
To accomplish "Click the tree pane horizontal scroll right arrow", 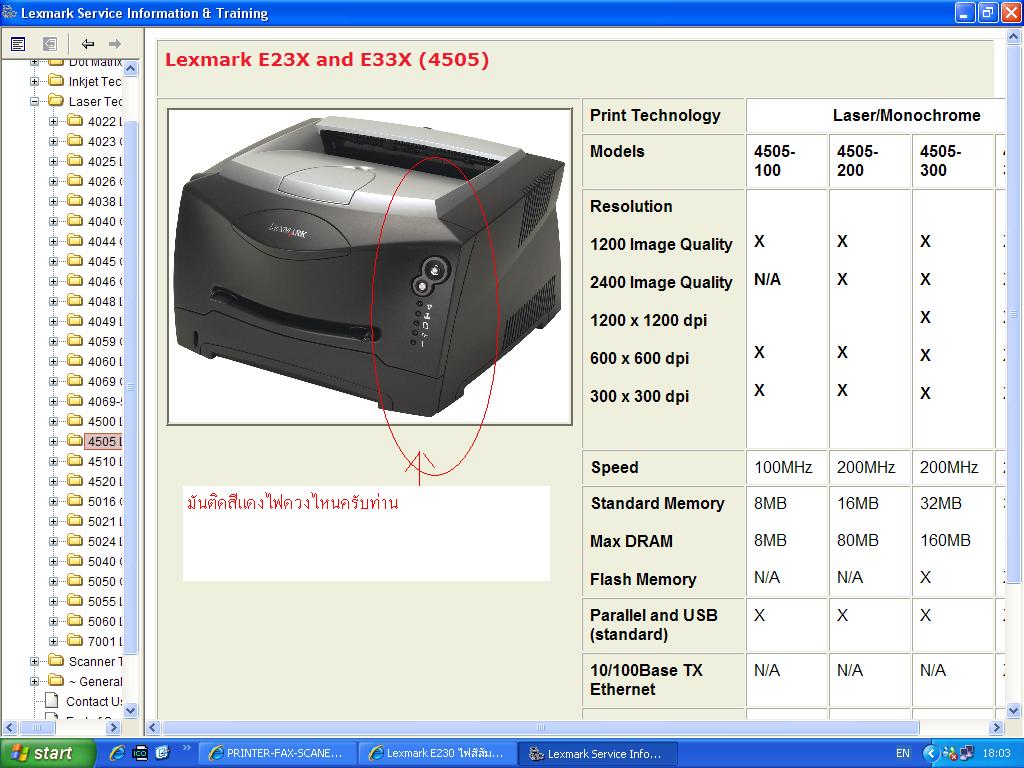I will click(x=113, y=727).
